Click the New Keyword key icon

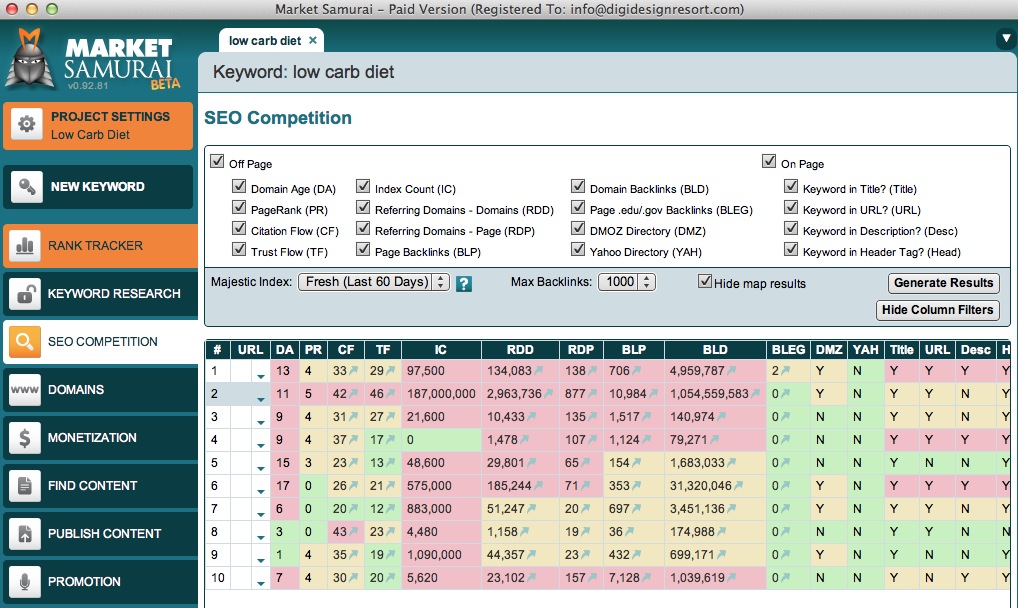(x=27, y=187)
